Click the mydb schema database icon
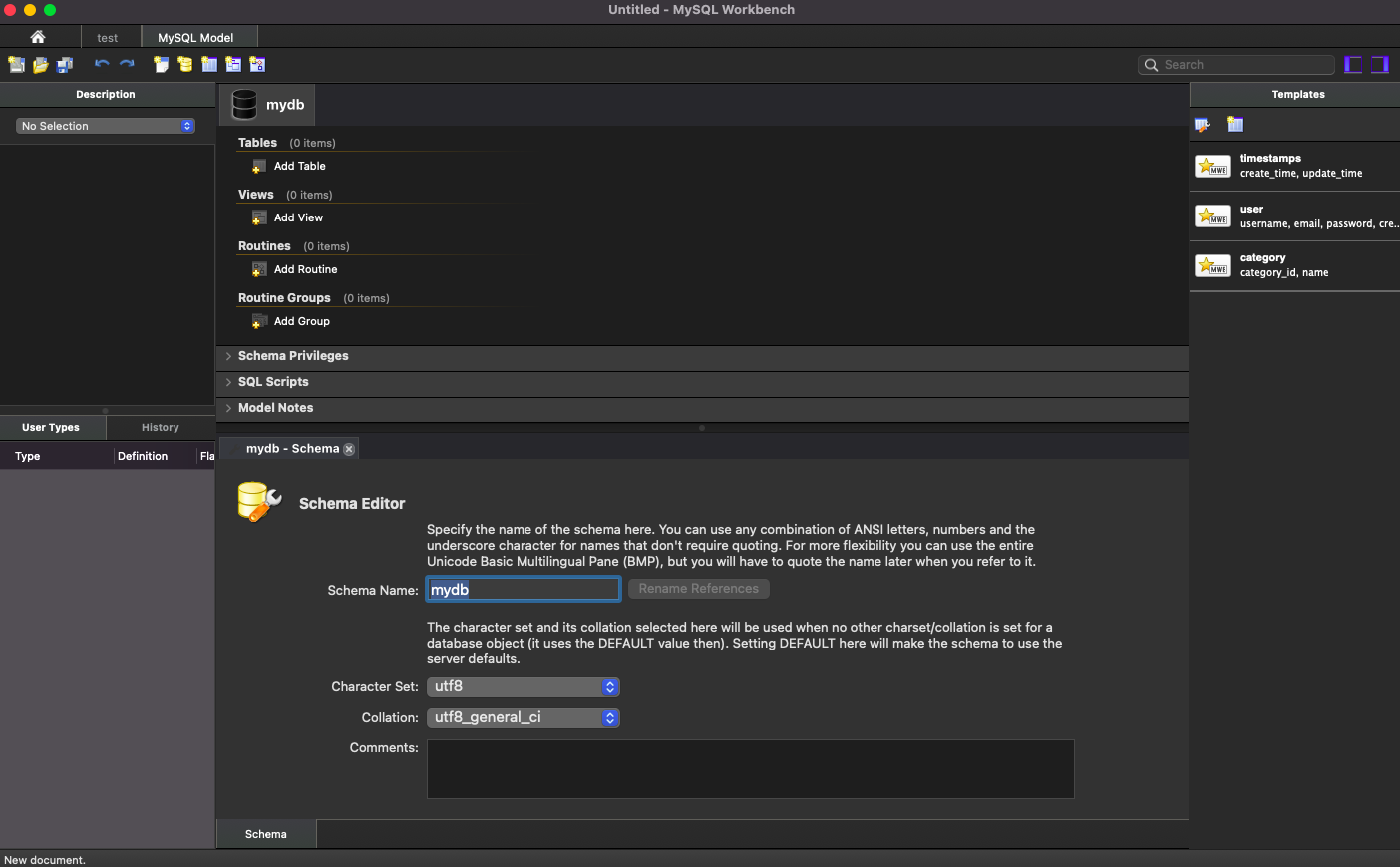 pos(244,105)
